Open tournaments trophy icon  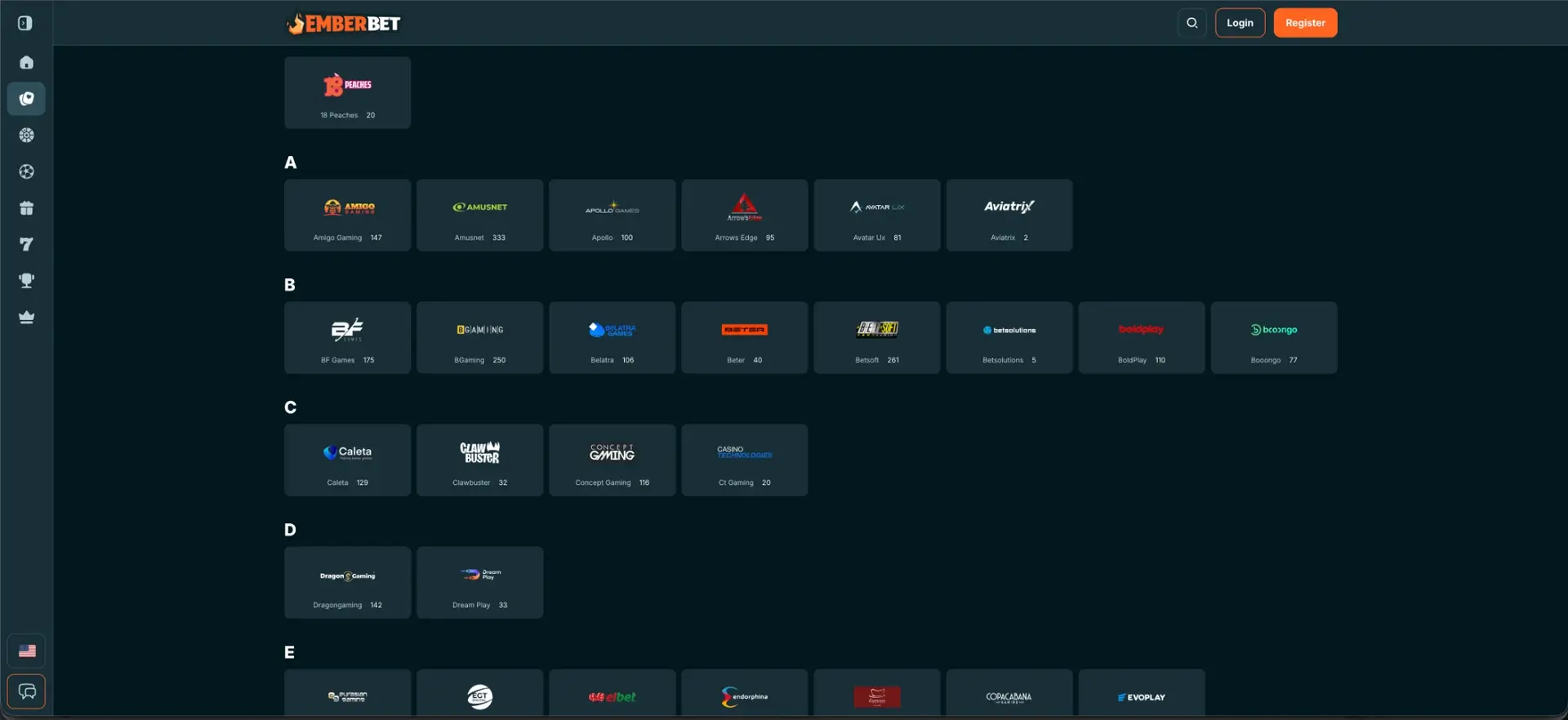point(26,281)
